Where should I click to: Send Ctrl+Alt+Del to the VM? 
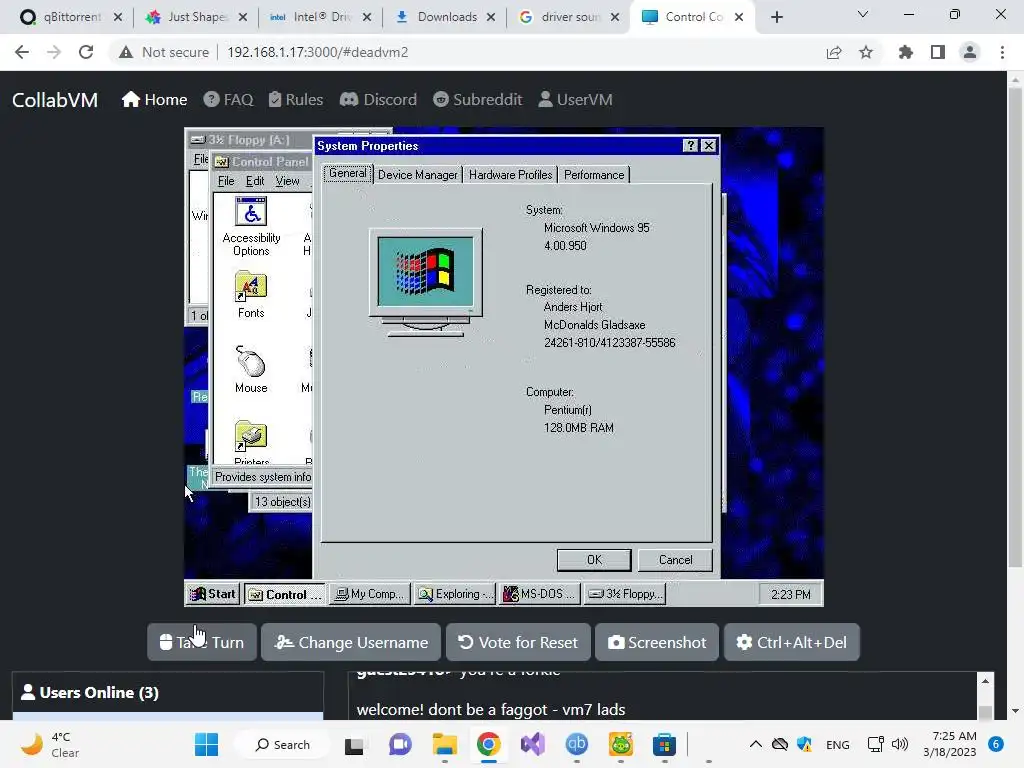pos(792,643)
